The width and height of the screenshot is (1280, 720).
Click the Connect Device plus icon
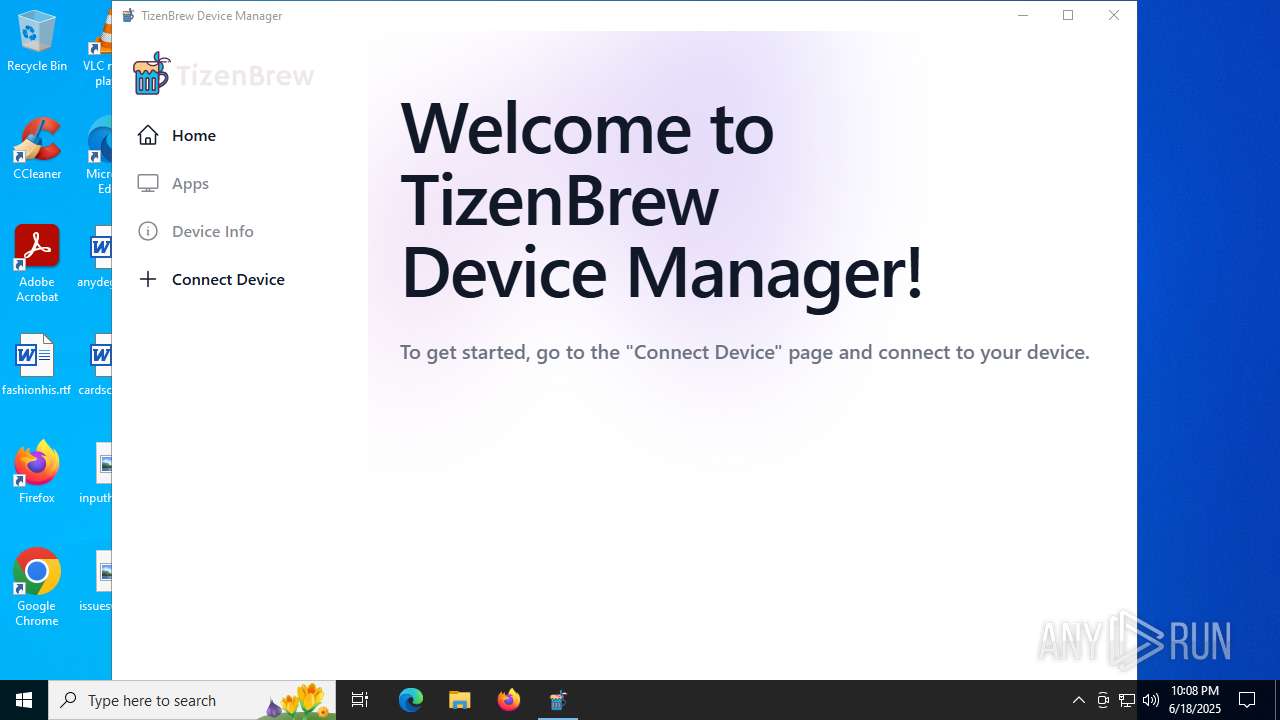click(x=148, y=279)
